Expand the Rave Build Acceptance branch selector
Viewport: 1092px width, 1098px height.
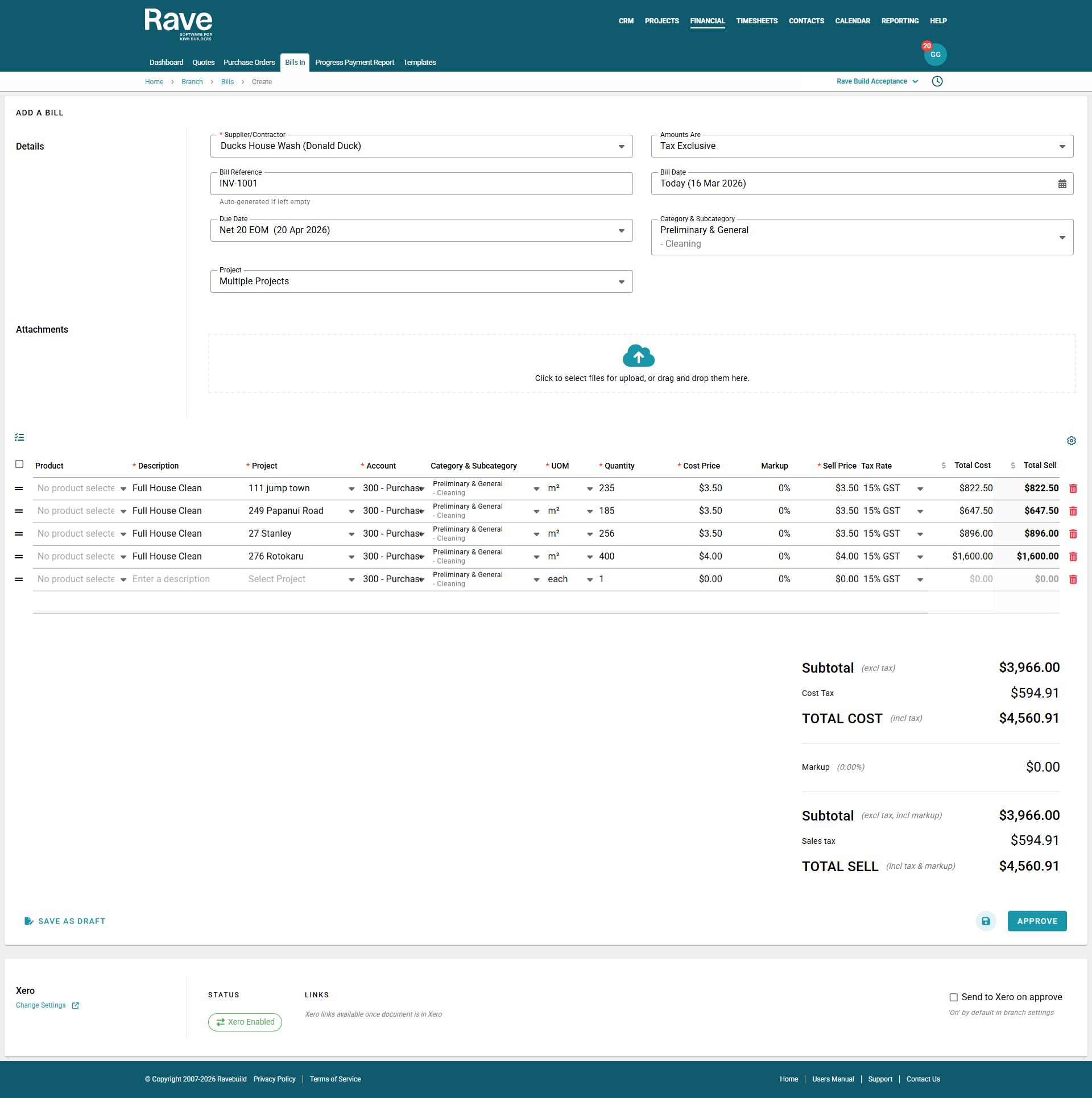[x=876, y=81]
